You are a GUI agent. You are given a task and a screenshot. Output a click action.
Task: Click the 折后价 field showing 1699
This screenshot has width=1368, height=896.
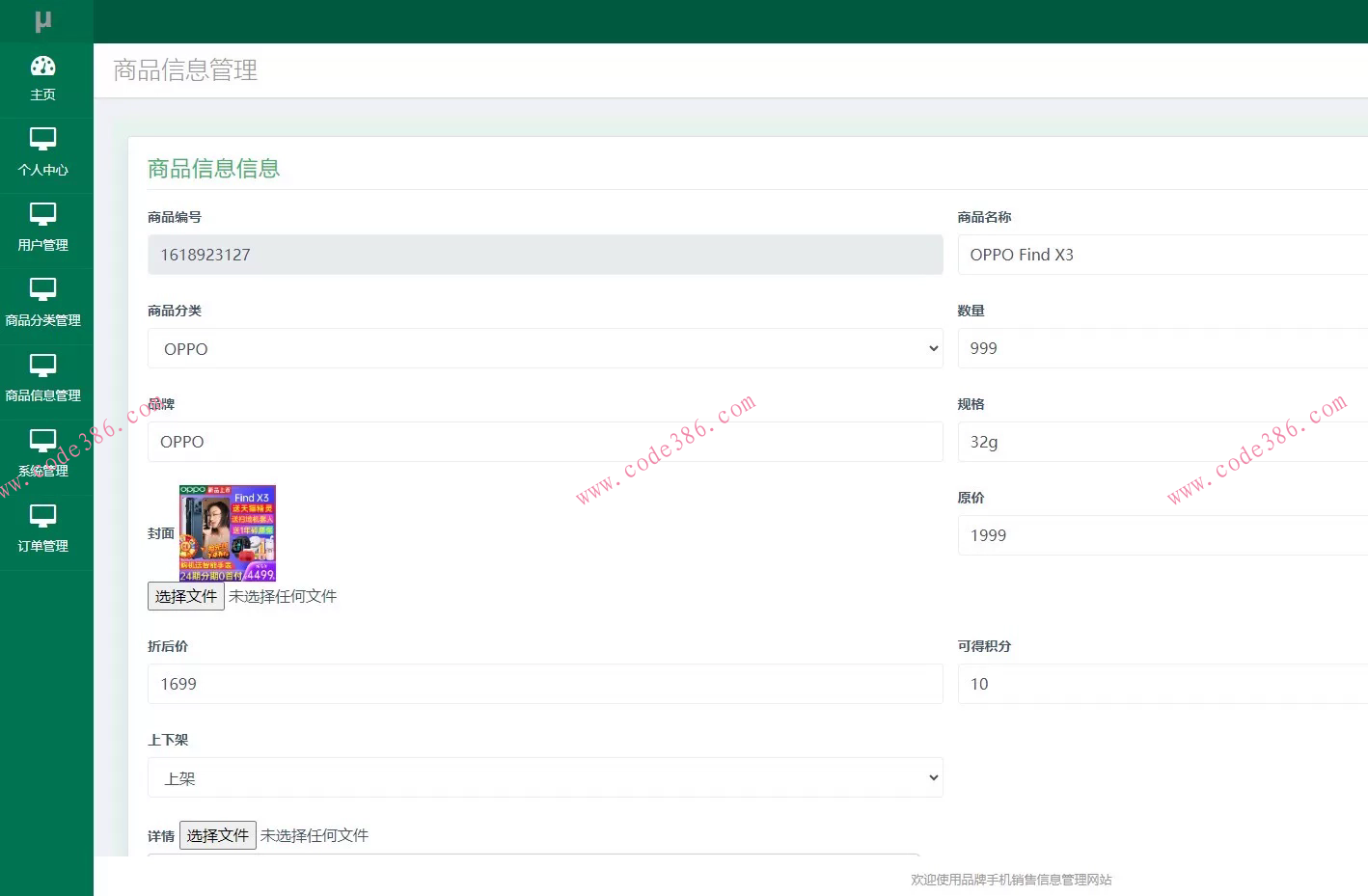[545, 684]
